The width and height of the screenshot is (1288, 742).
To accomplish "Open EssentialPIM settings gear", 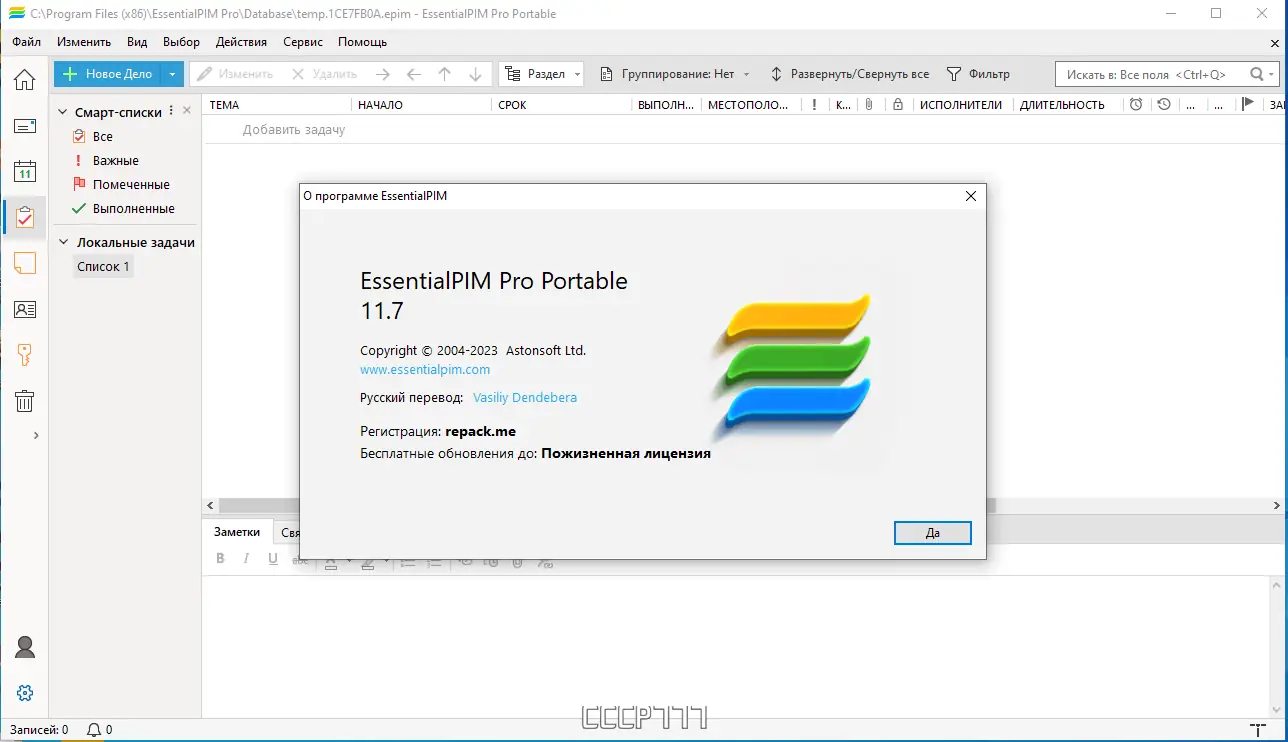I will (x=24, y=692).
